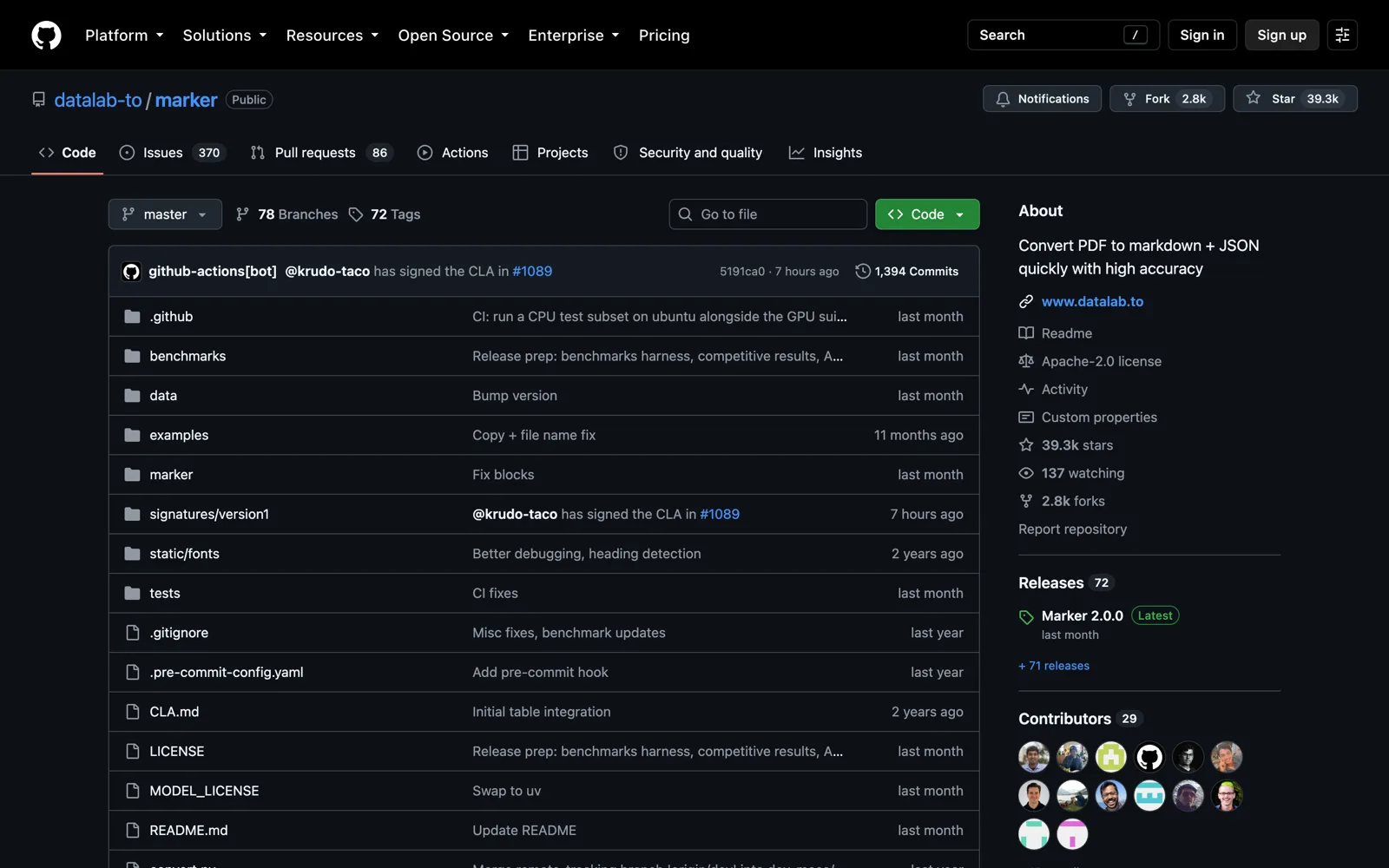The width and height of the screenshot is (1389, 868).
Task: Select the watching eye icon
Action: (x=1026, y=473)
